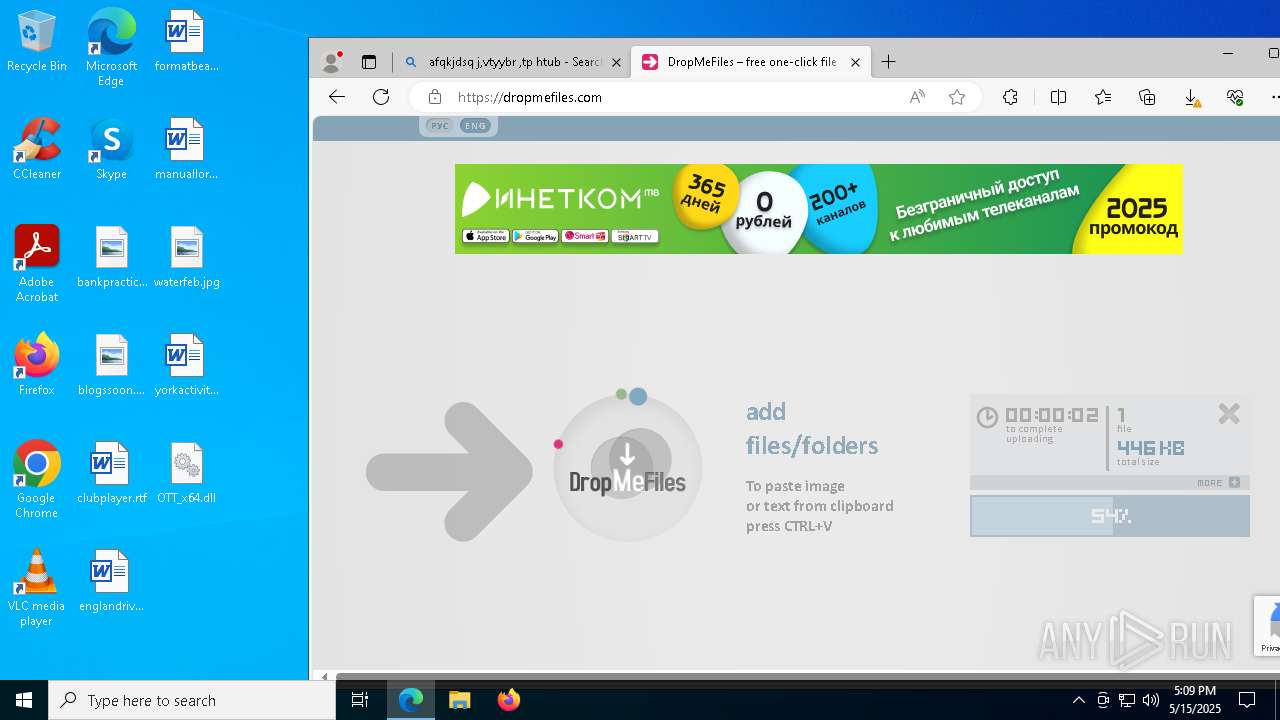Select englandriv... Word document
The height and width of the screenshot is (720, 1280).
pyautogui.click(x=112, y=581)
